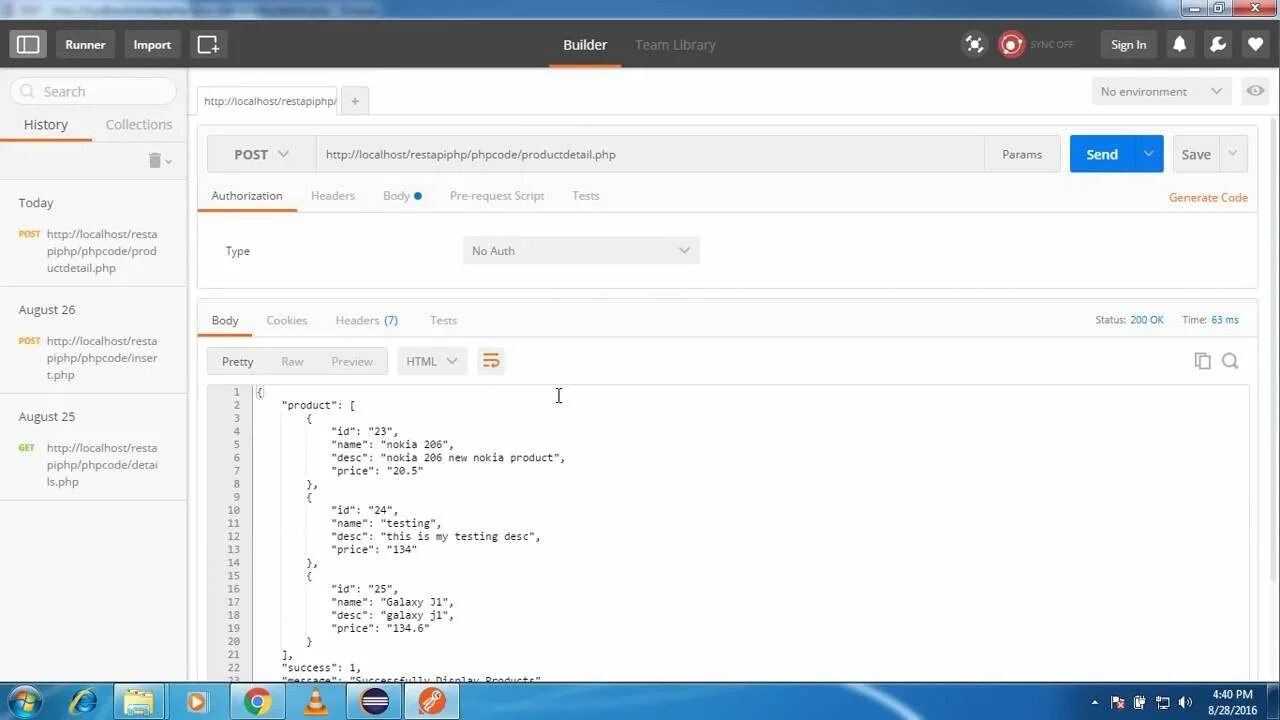The image size is (1280, 720).
Task: Toggle line wrap icon in response
Action: (491, 361)
